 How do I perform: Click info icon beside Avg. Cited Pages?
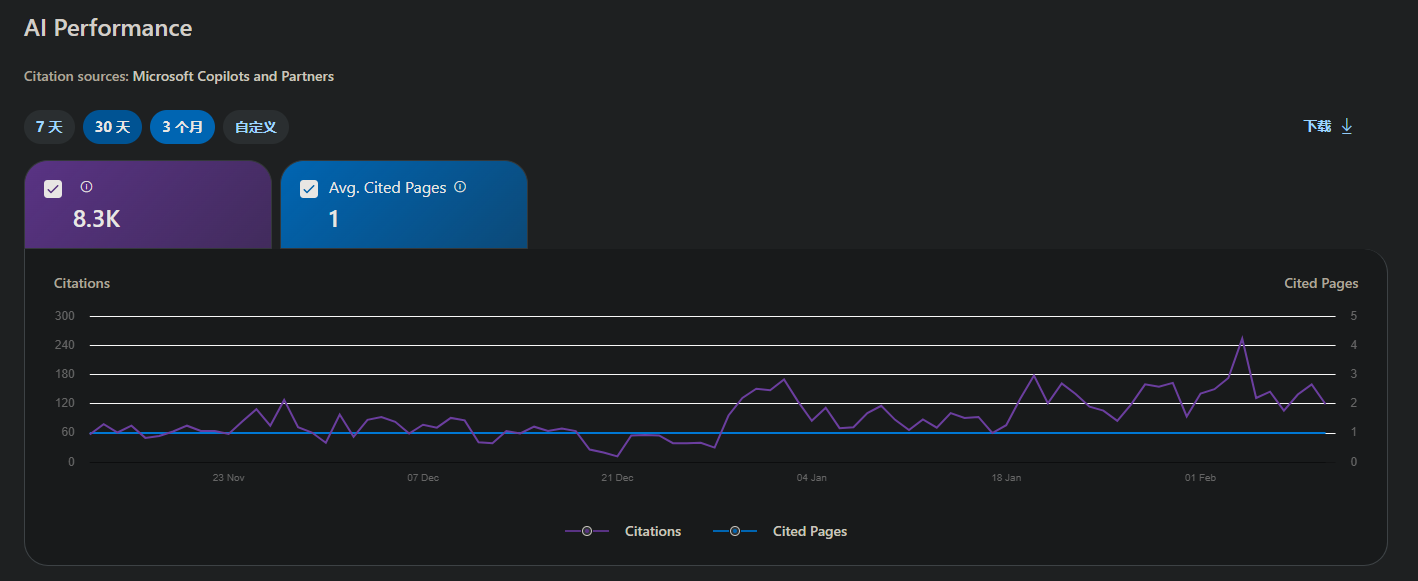tap(460, 187)
